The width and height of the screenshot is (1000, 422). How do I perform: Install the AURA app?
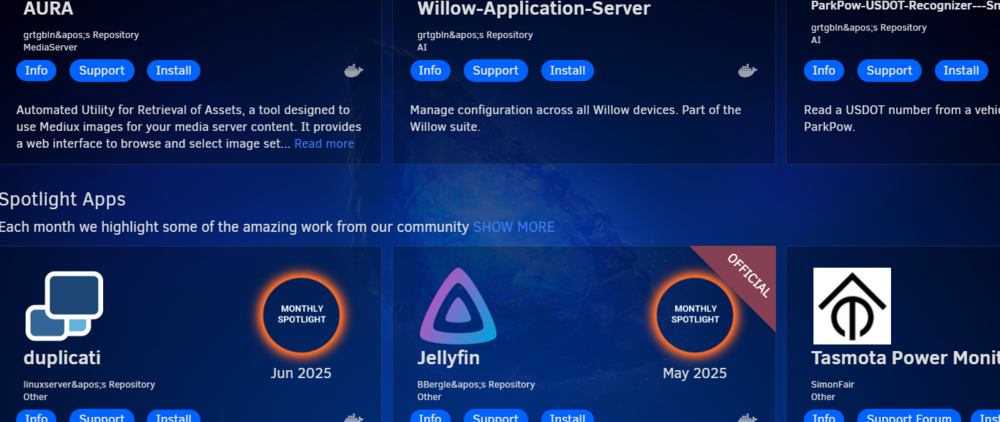173,71
